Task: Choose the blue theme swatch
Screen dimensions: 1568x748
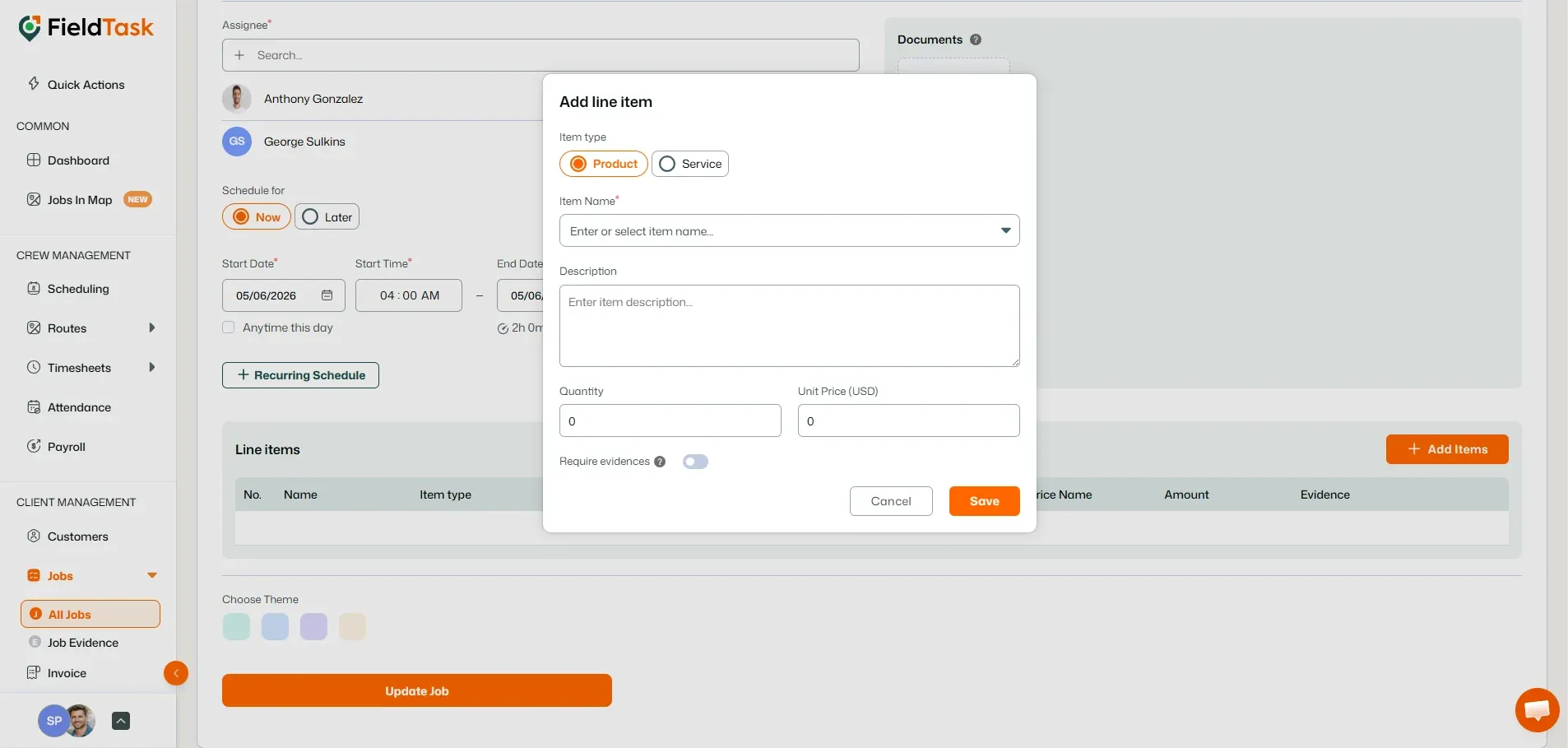Action: 275,627
